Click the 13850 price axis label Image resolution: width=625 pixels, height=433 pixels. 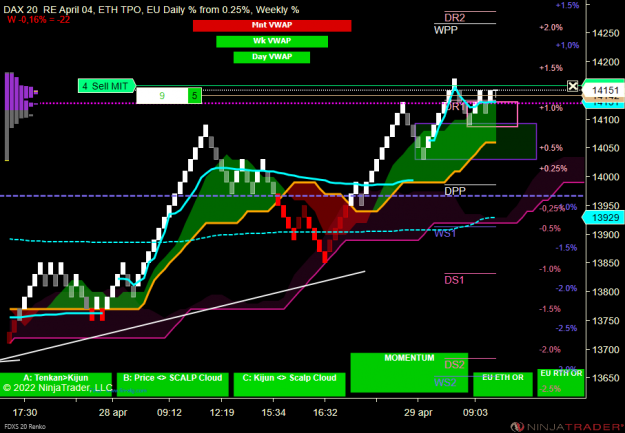(606, 263)
